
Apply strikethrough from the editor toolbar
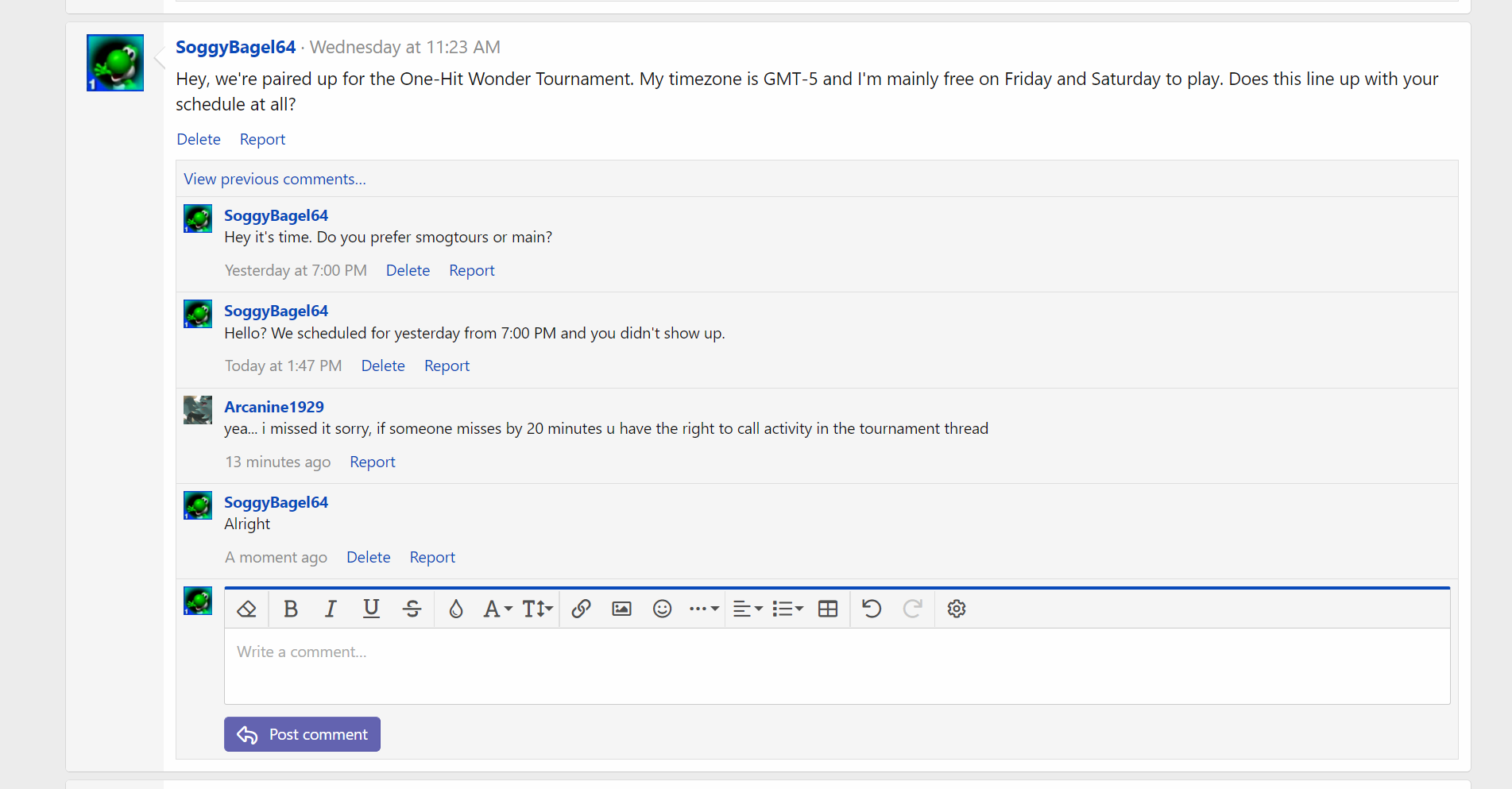pos(412,609)
